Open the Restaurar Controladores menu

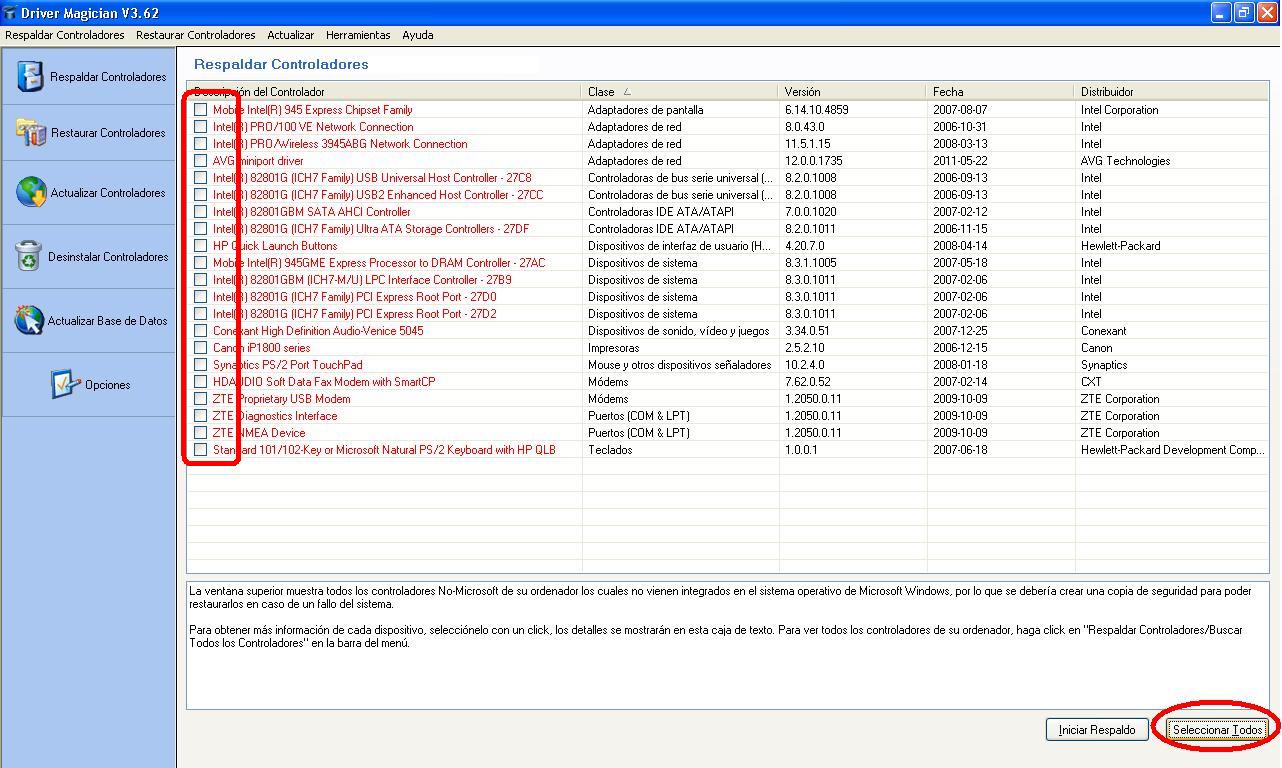coord(196,35)
